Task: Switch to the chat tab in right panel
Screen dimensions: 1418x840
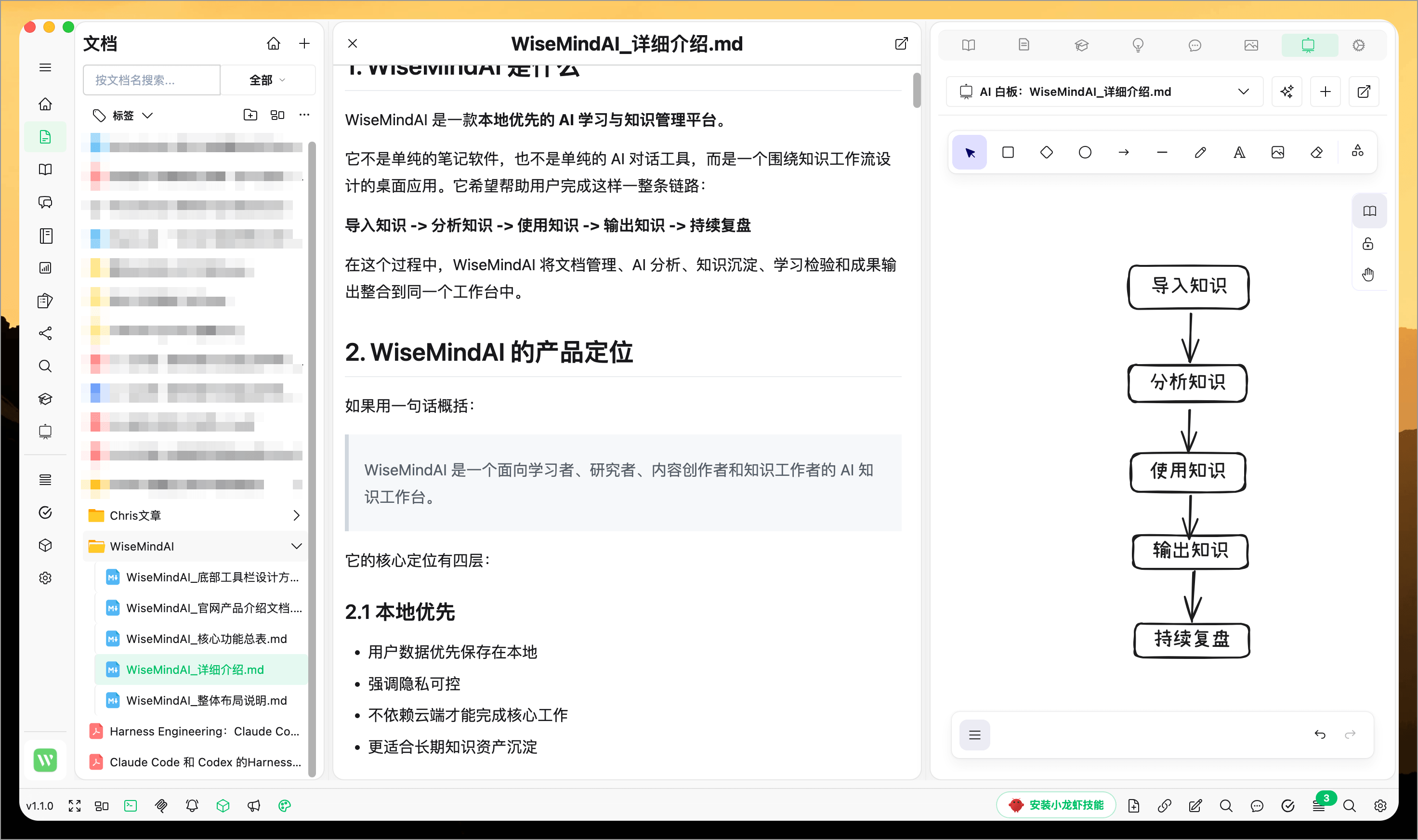Action: (x=1195, y=45)
